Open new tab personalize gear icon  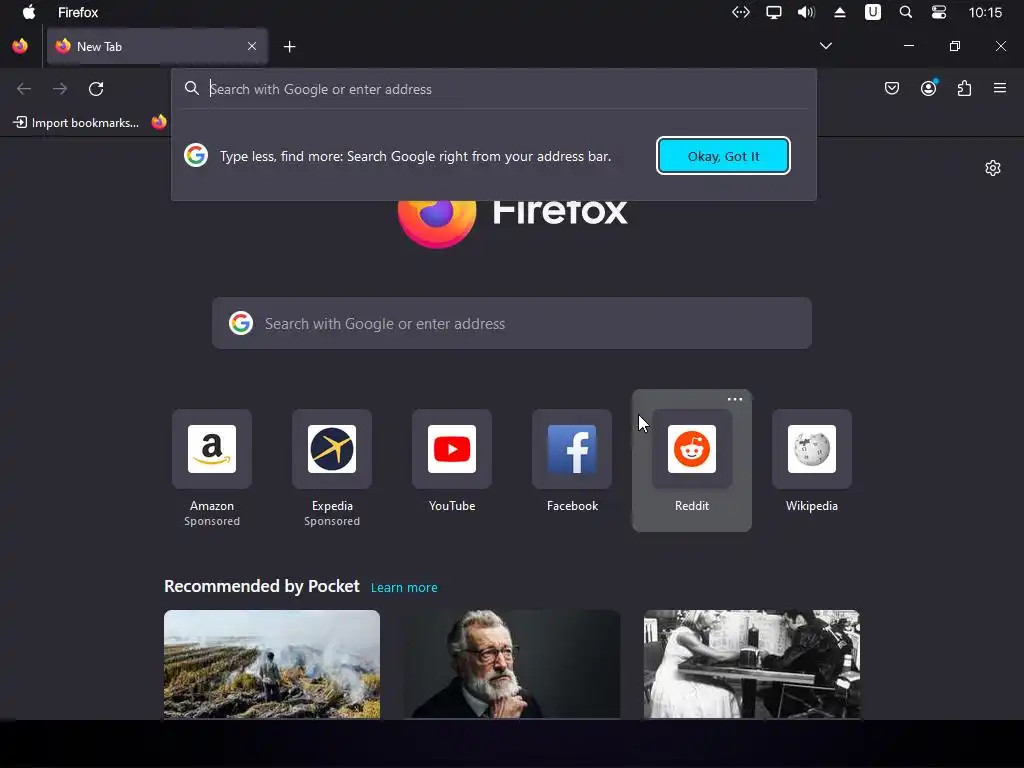tap(993, 168)
